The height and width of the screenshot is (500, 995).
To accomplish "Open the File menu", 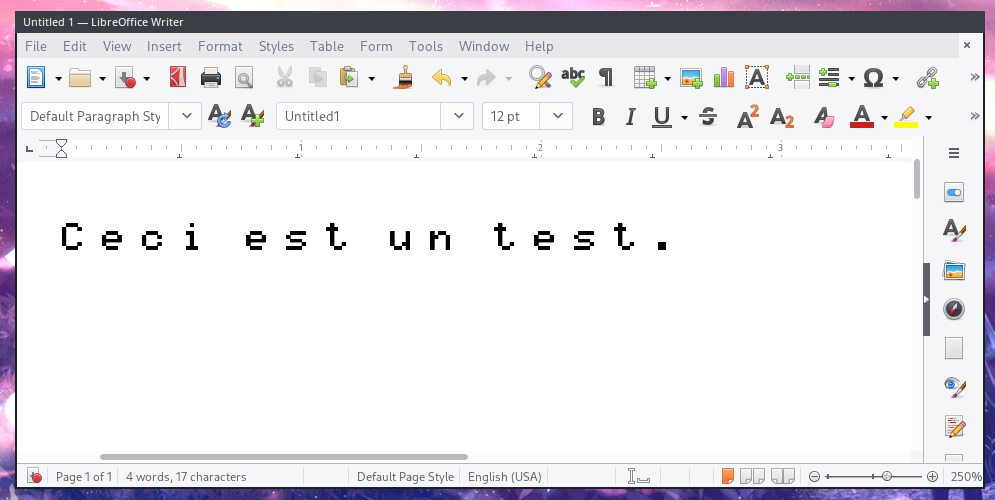I will pos(36,46).
